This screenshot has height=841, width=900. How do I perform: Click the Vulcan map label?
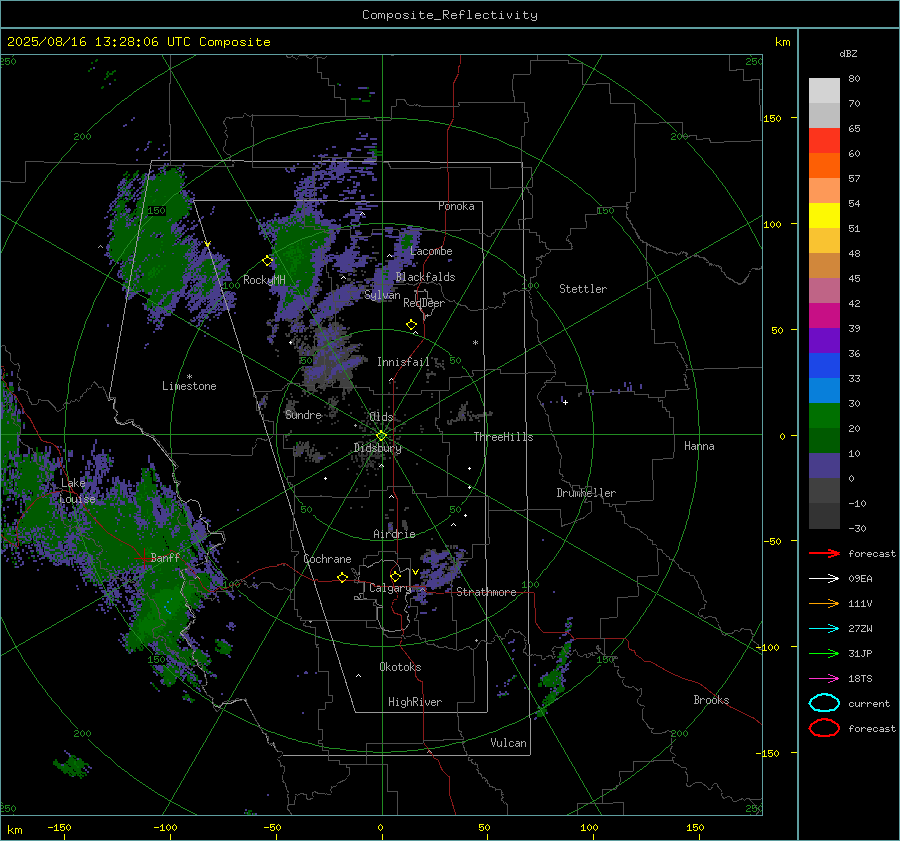click(508, 743)
